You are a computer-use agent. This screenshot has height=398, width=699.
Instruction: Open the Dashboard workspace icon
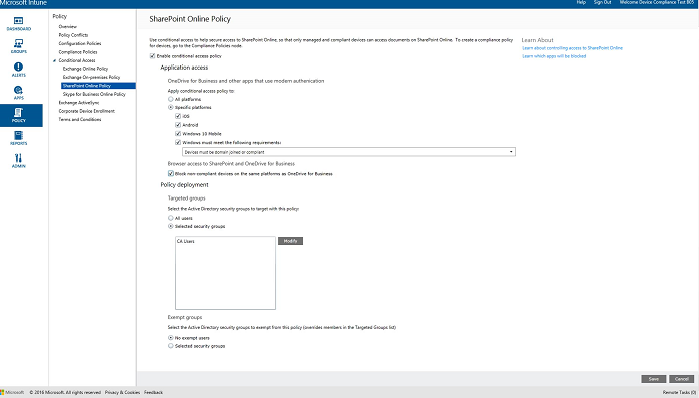tap(19, 24)
